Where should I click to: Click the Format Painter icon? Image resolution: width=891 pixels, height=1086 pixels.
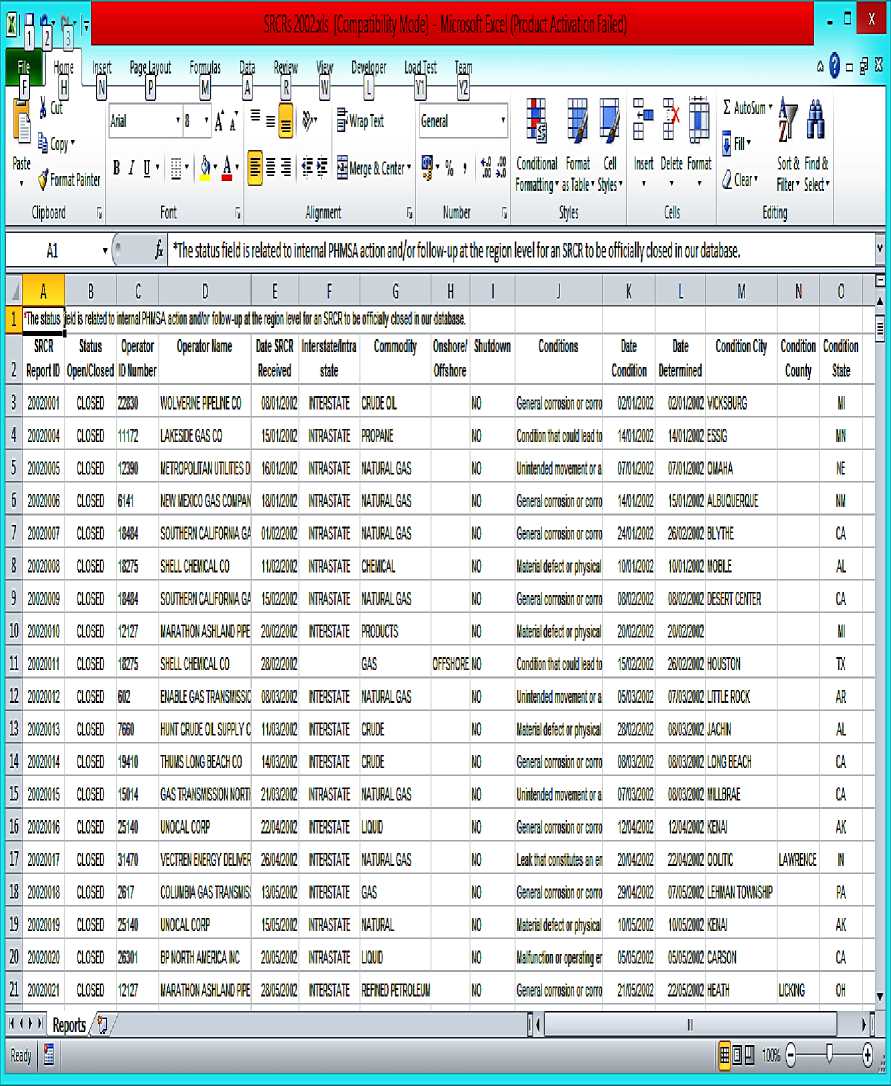[43, 181]
